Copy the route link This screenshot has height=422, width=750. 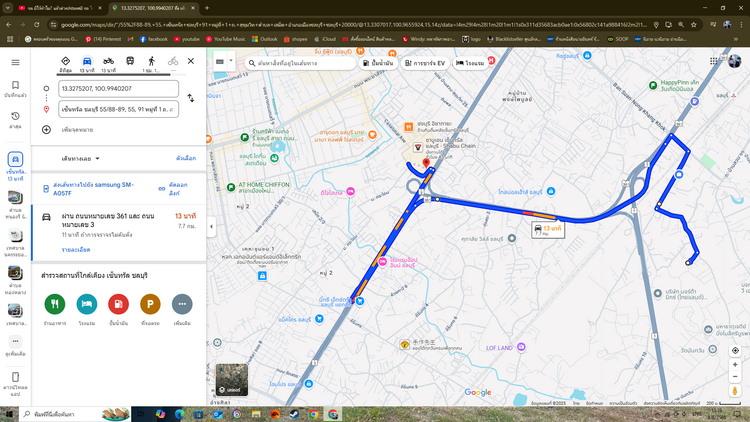173,189
